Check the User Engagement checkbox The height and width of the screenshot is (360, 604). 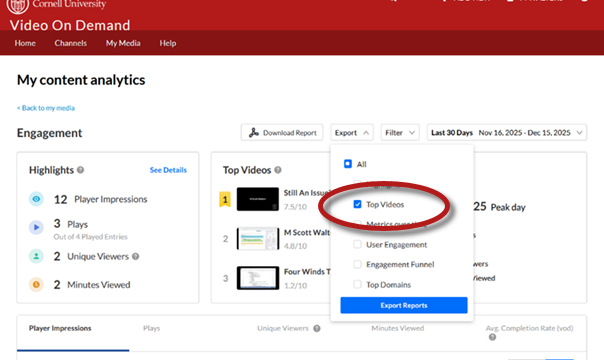pyautogui.click(x=357, y=244)
